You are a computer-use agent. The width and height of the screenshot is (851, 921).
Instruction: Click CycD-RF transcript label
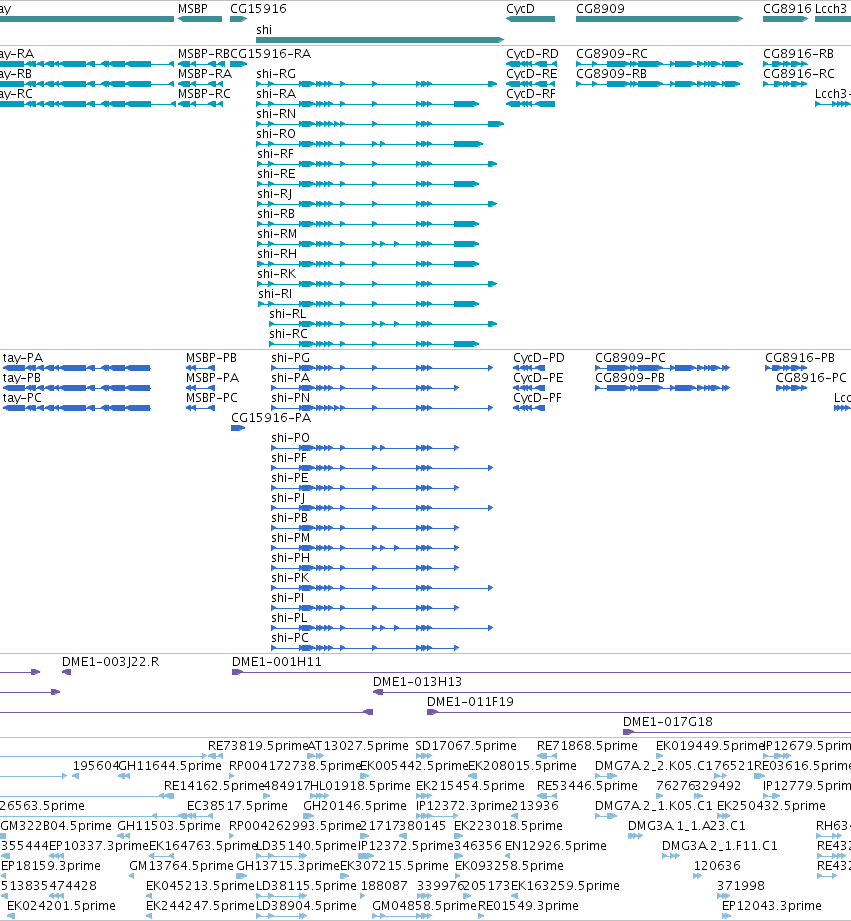531,94
